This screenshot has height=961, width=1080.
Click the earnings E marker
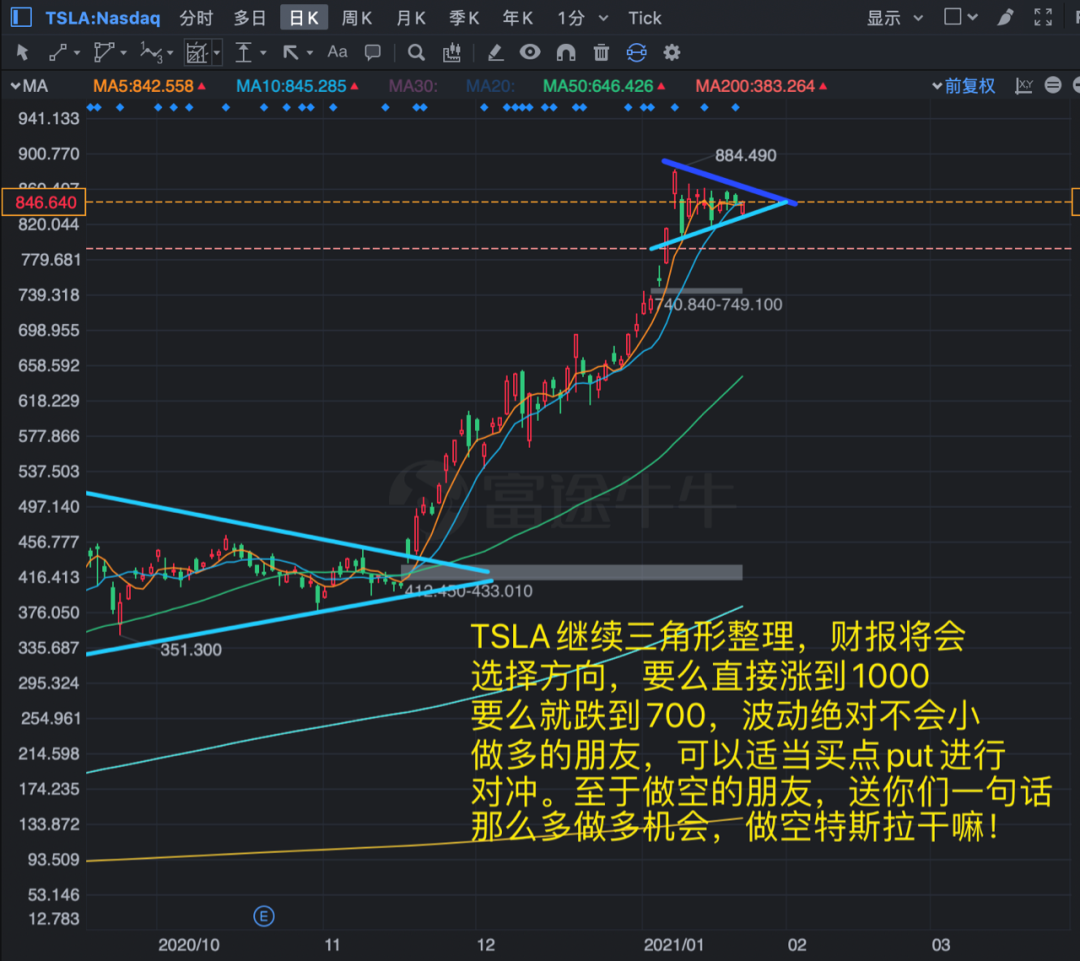[264, 916]
